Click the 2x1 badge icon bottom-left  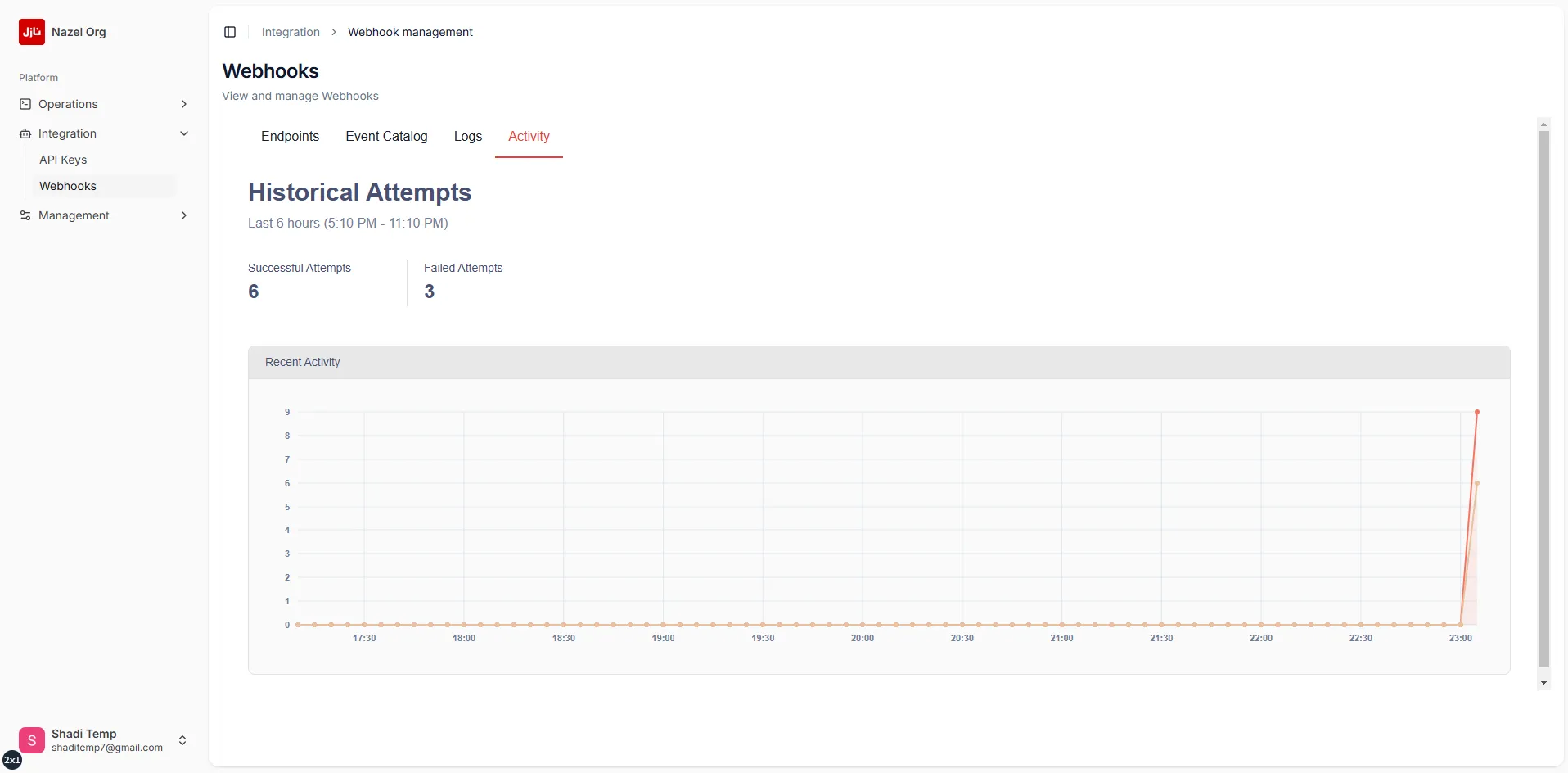[x=12, y=760]
